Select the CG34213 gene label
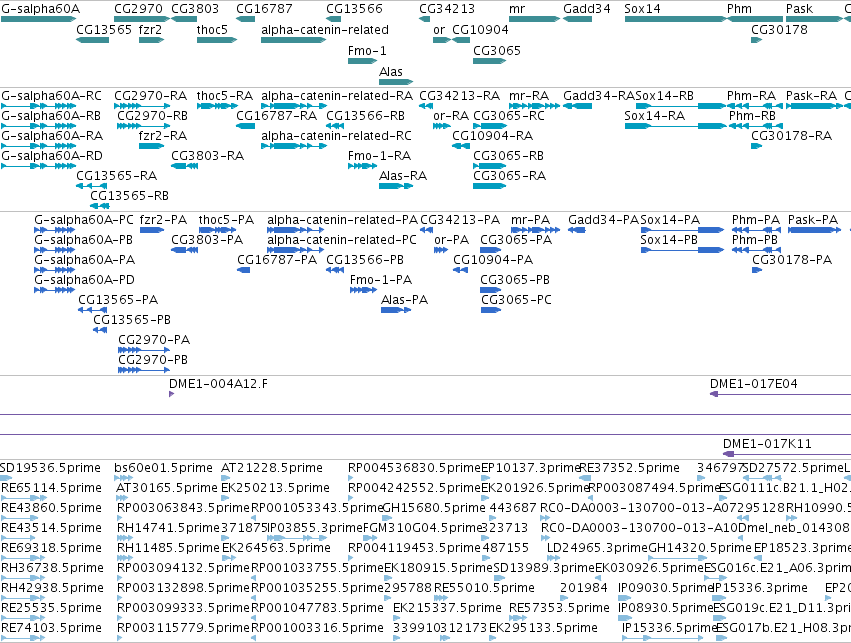Screen dimensions: 851x643 447,9
